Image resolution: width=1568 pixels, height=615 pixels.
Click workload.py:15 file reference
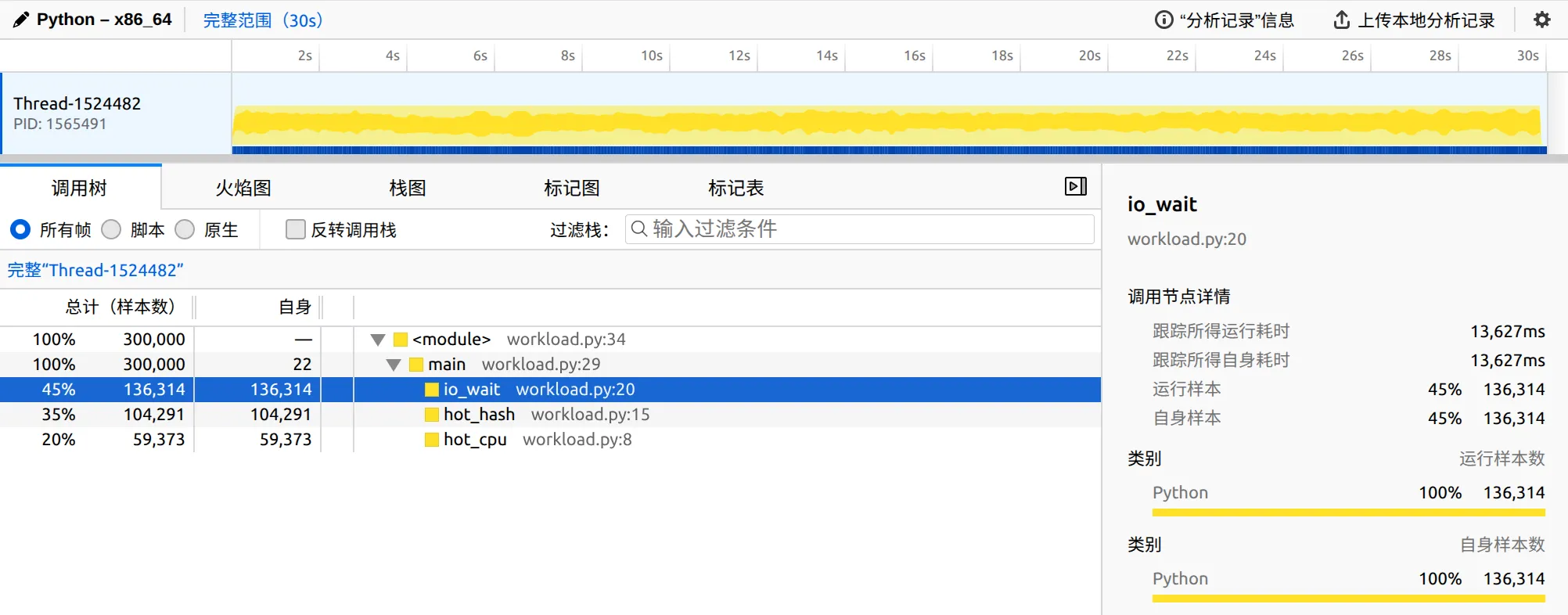click(x=591, y=415)
